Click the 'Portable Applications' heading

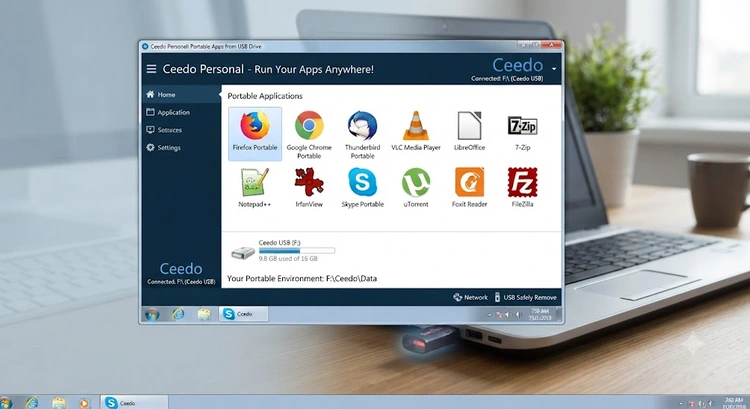point(265,96)
